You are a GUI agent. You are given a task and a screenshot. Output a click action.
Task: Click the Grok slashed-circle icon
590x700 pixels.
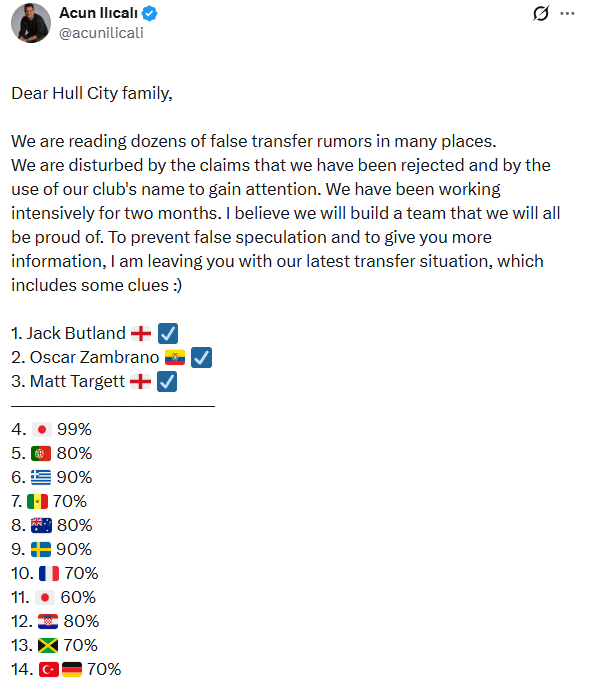point(541,13)
